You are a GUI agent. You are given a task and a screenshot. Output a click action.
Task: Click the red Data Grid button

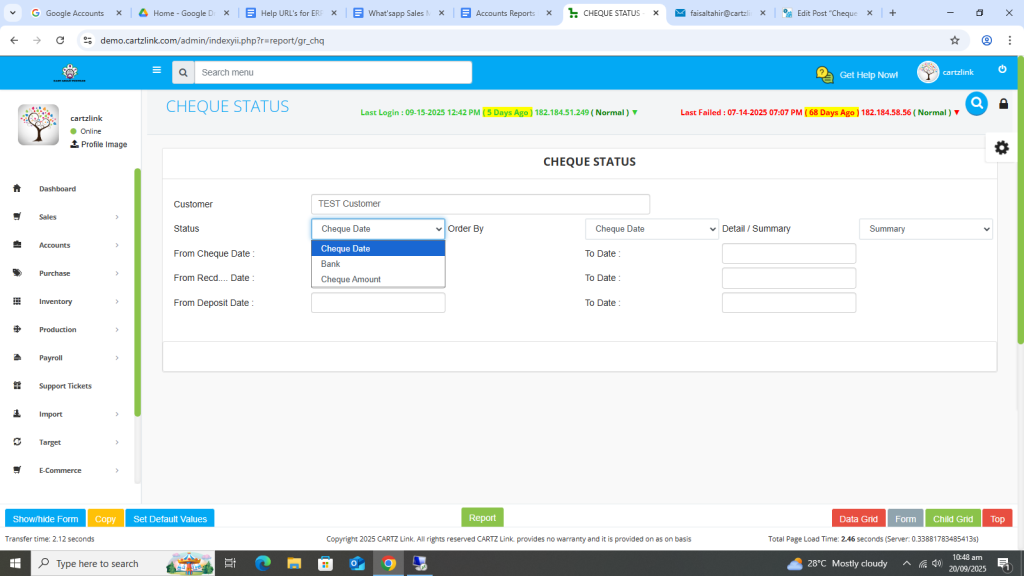click(x=858, y=519)
